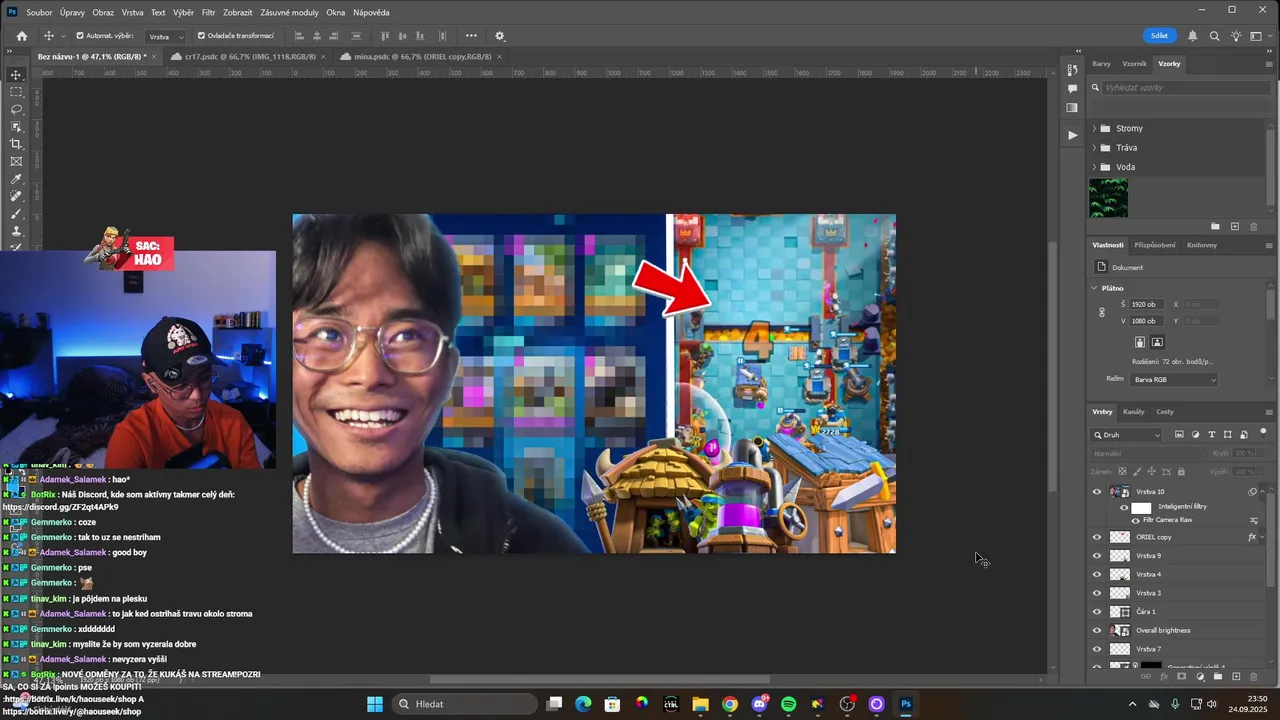1280x720 pixels.
Task: Open Spotify from the taskbar
Action: pos(788,704)
